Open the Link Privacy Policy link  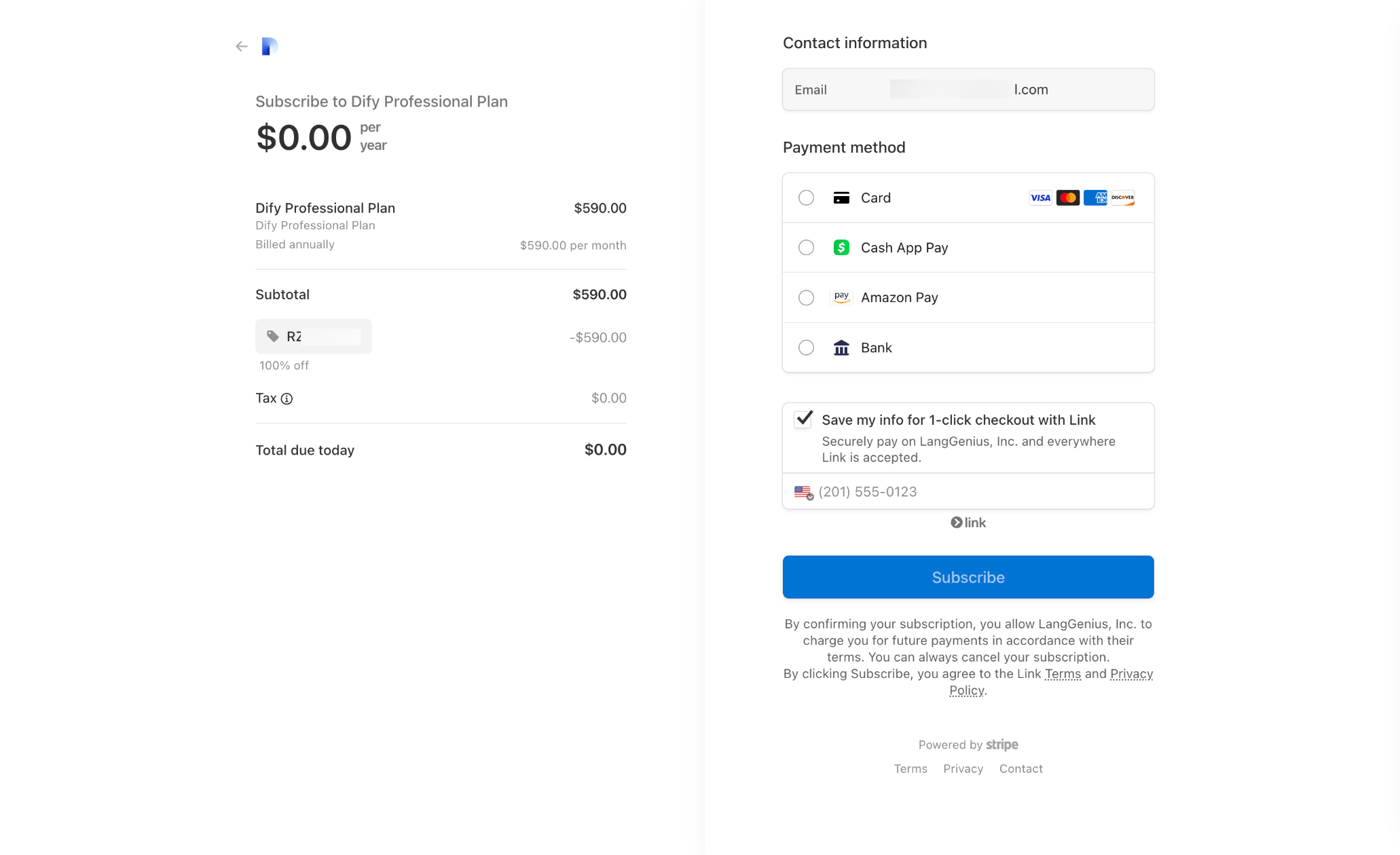tap(1131, 674)
